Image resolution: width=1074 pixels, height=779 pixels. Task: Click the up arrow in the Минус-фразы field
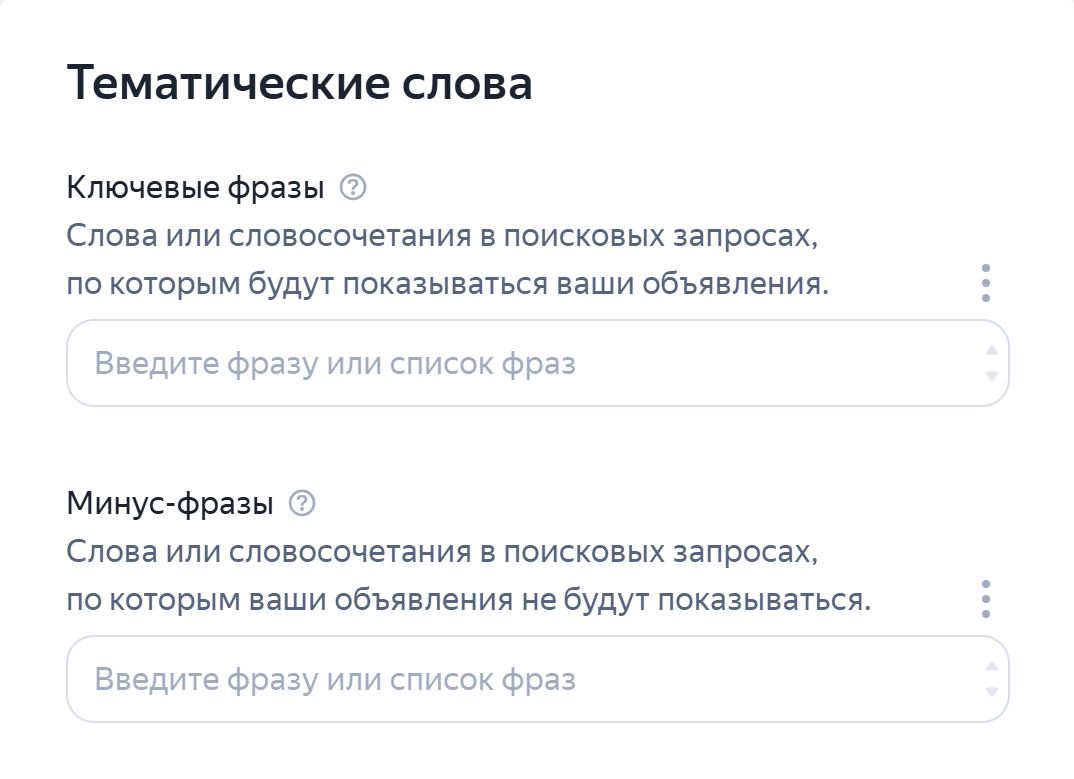991,667
